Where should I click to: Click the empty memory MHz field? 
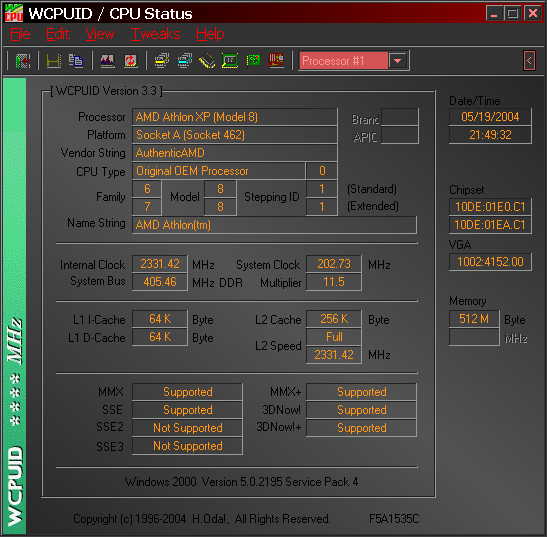click(474, 337)
